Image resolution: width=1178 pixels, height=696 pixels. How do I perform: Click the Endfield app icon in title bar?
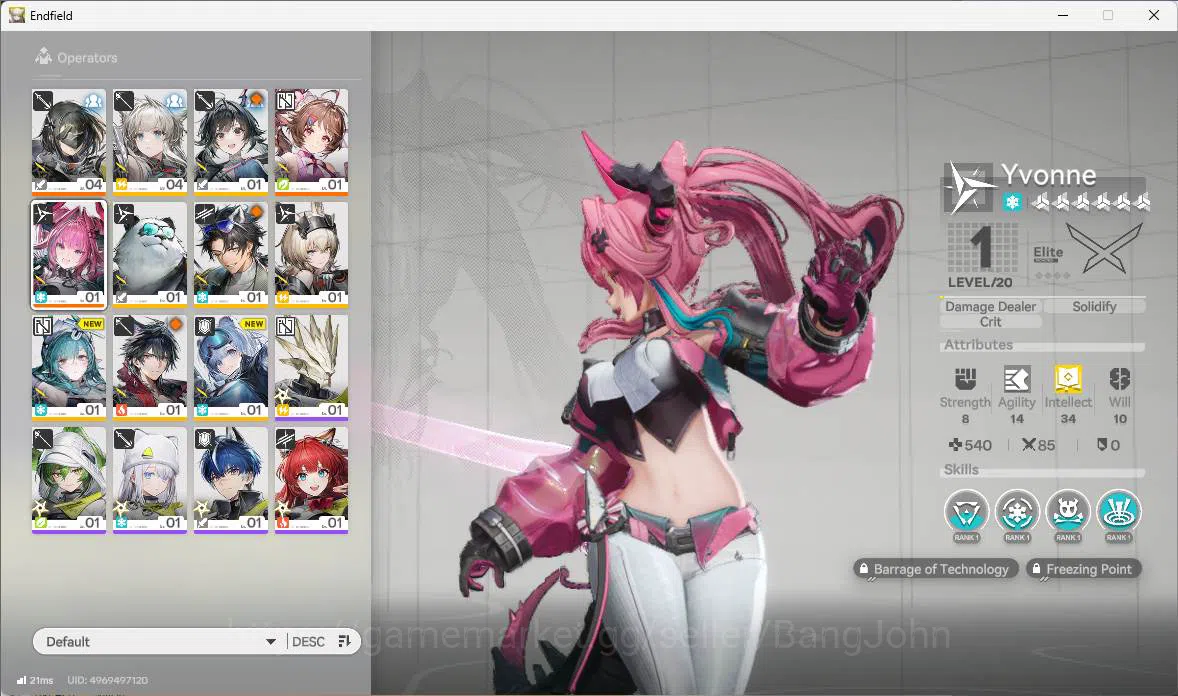tap(17, 15)
